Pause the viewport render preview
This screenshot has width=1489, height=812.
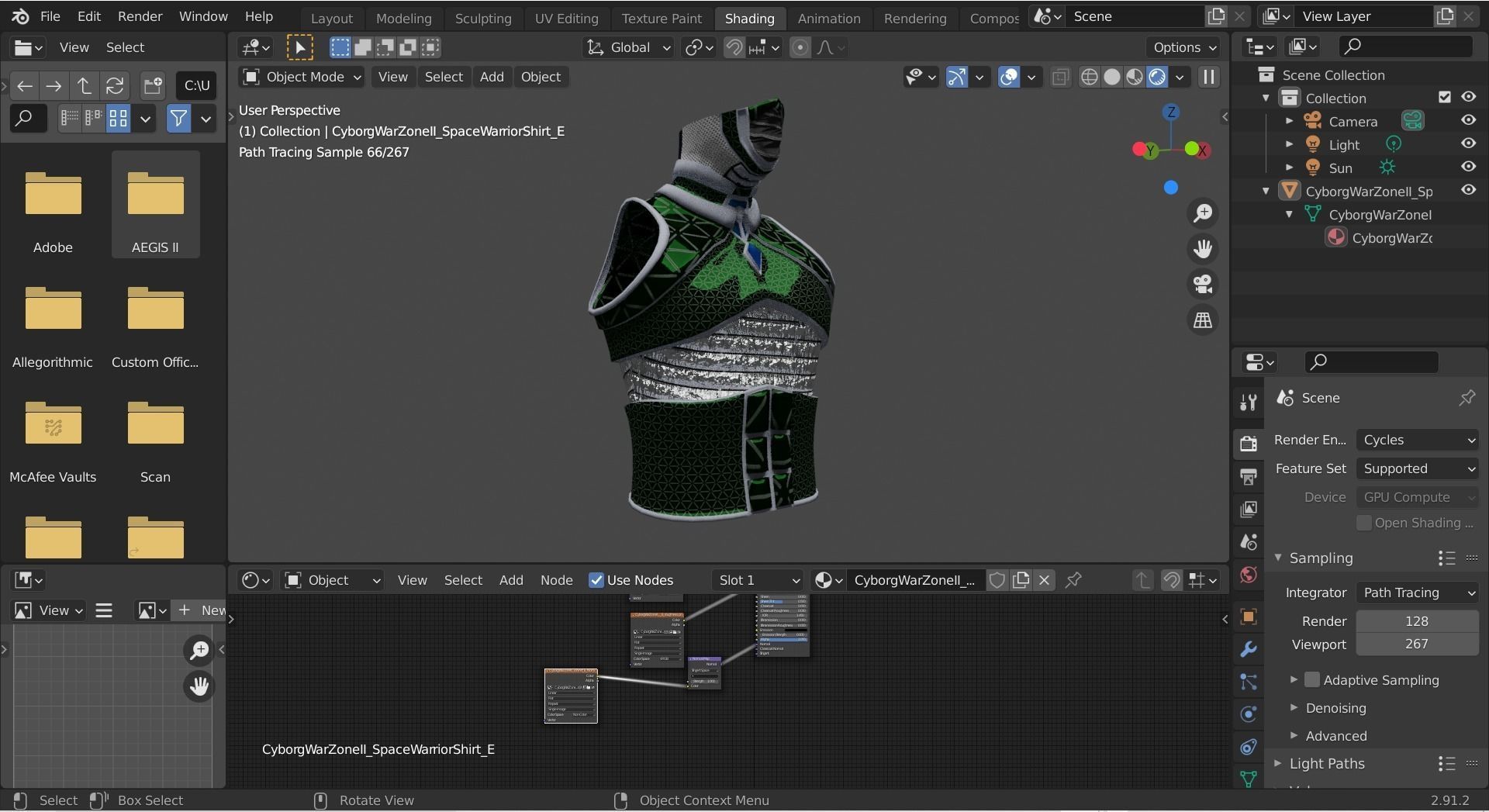coord(1208,77)
